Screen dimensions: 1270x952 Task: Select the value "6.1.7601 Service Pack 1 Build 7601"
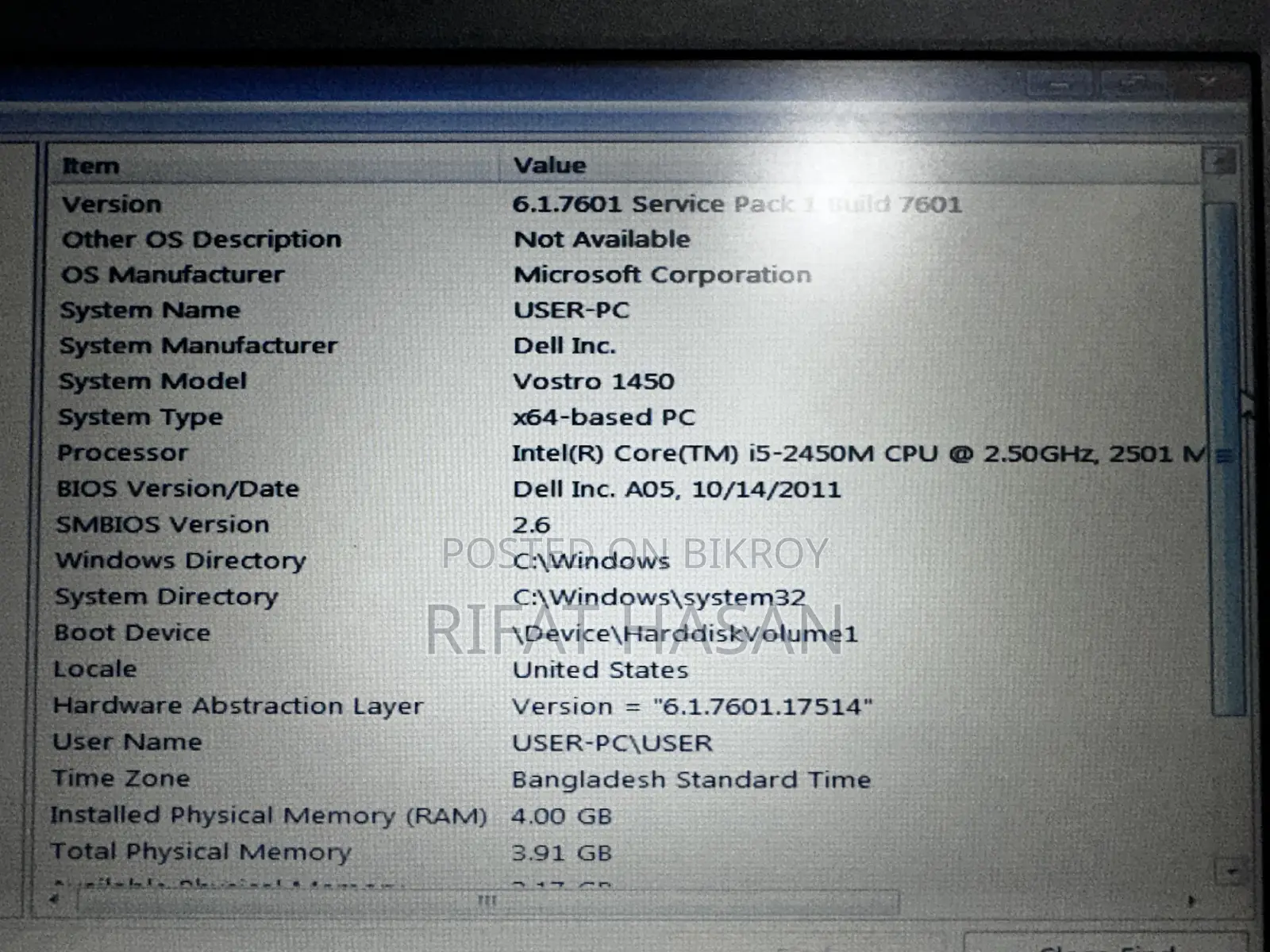tap(737, 205)
